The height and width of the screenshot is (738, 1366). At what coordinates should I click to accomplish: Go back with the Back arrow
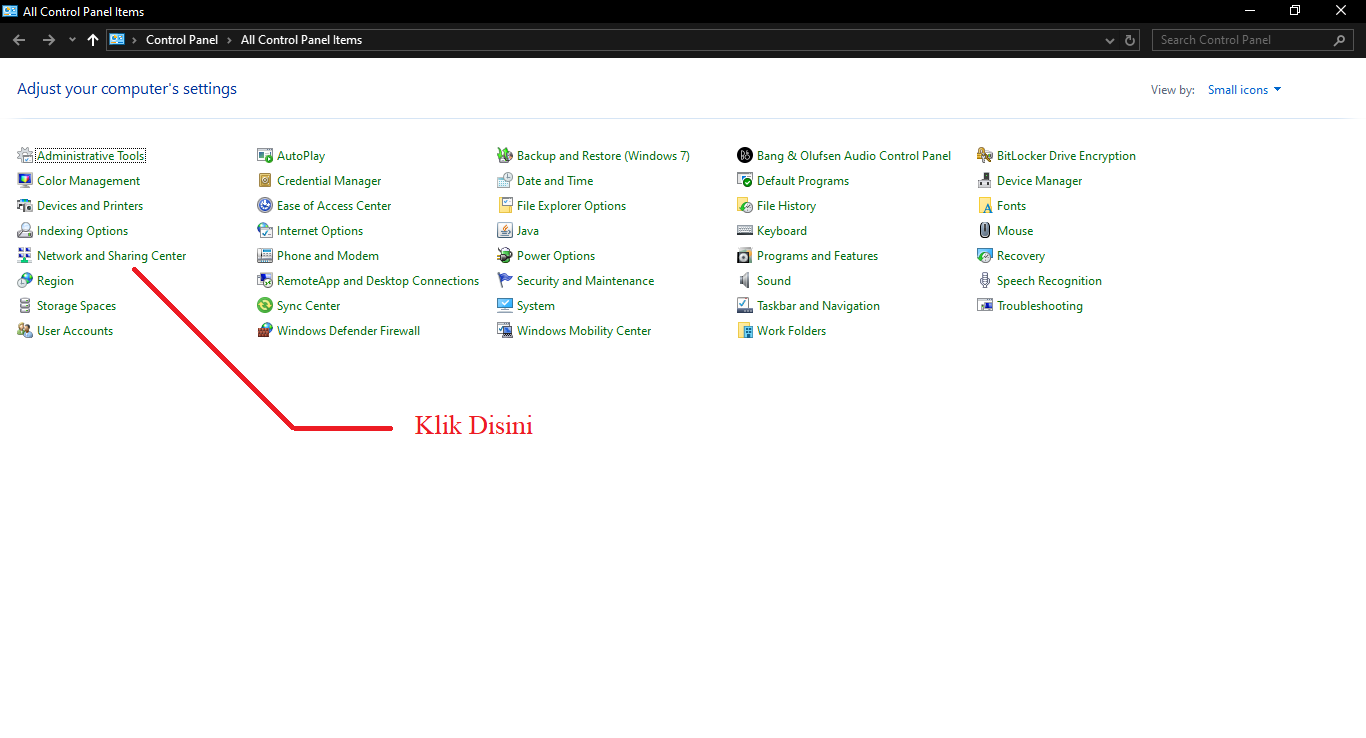coord(19,40)
